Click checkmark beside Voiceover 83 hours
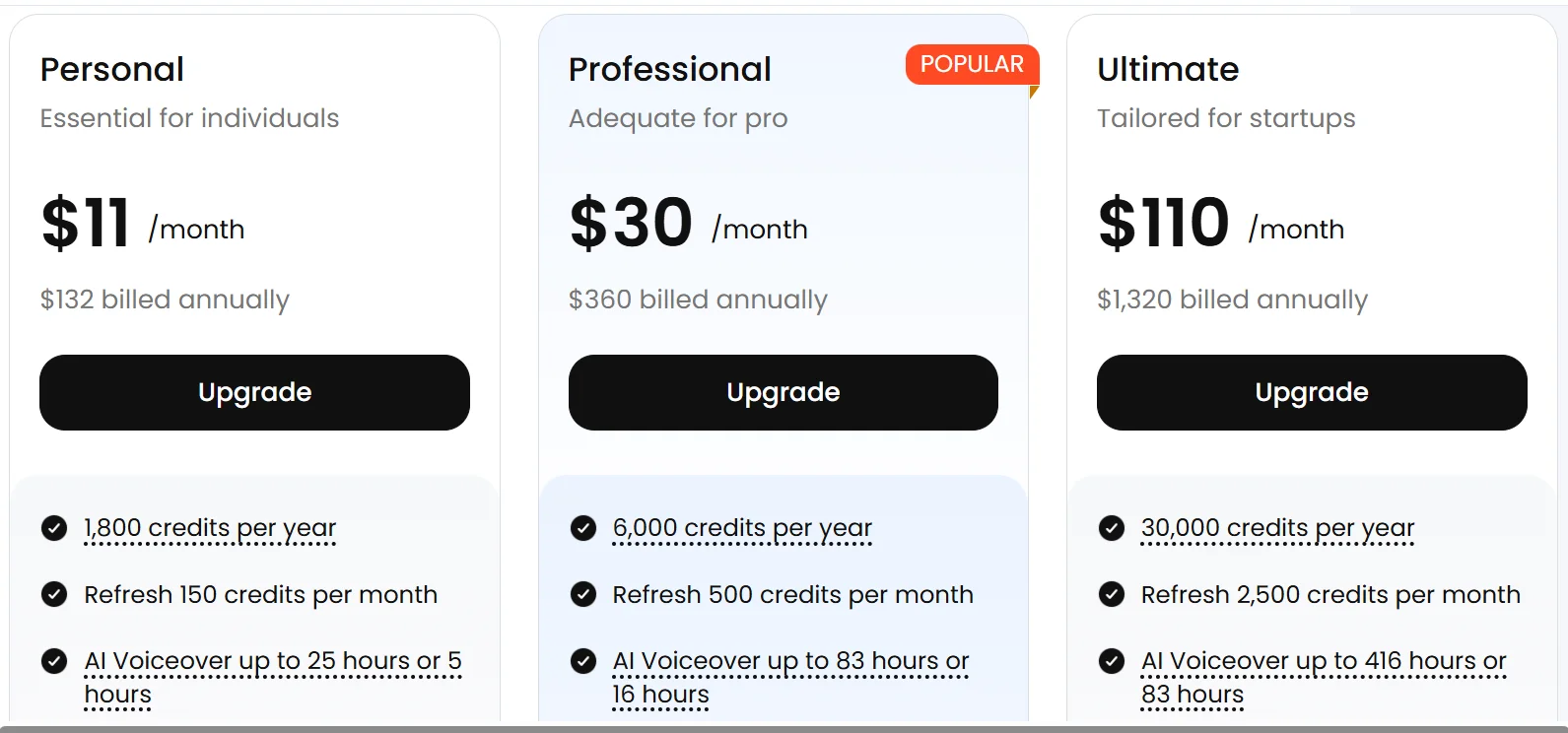Screen dimensions: 1568x733 coord(583,661)
